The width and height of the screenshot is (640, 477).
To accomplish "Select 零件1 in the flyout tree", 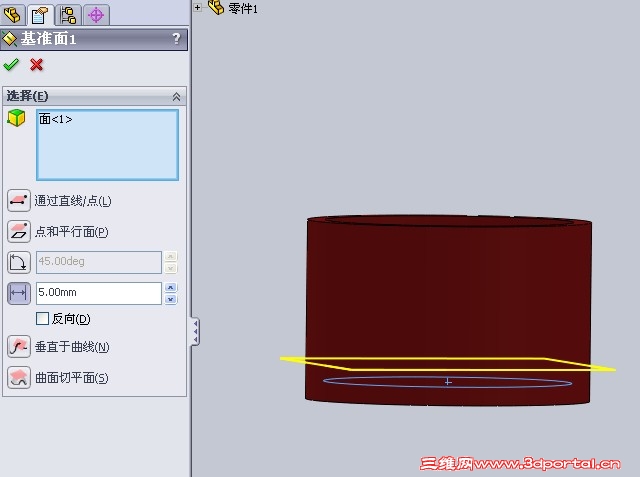I will tap(243, 8).
